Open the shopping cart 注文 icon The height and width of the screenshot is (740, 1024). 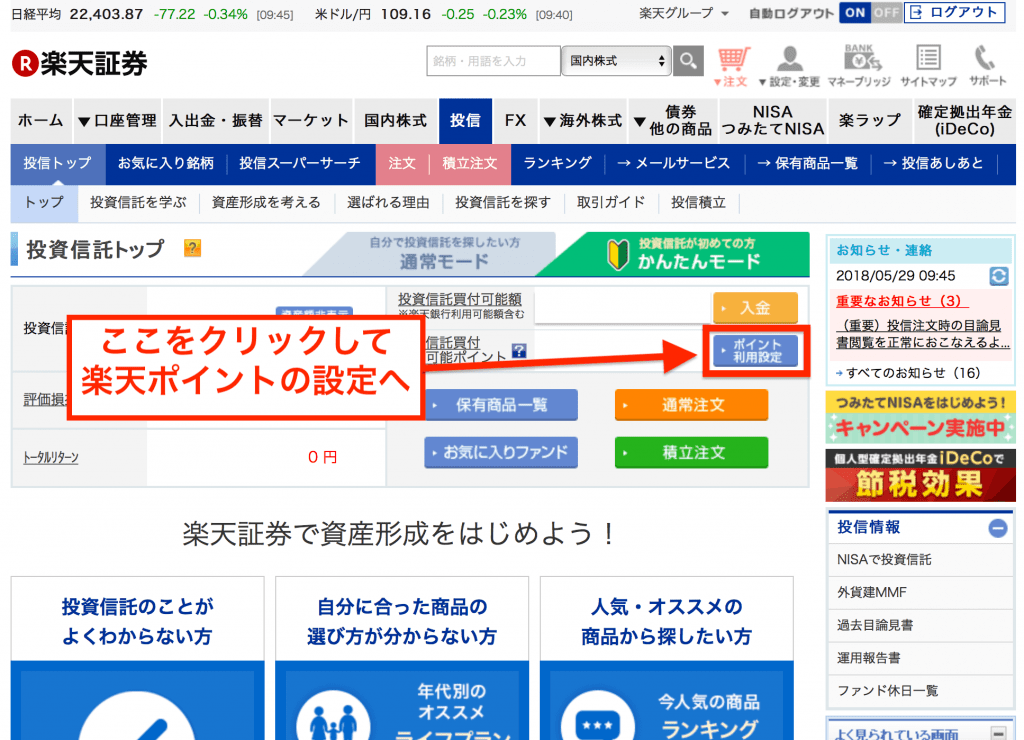[732, 67]
